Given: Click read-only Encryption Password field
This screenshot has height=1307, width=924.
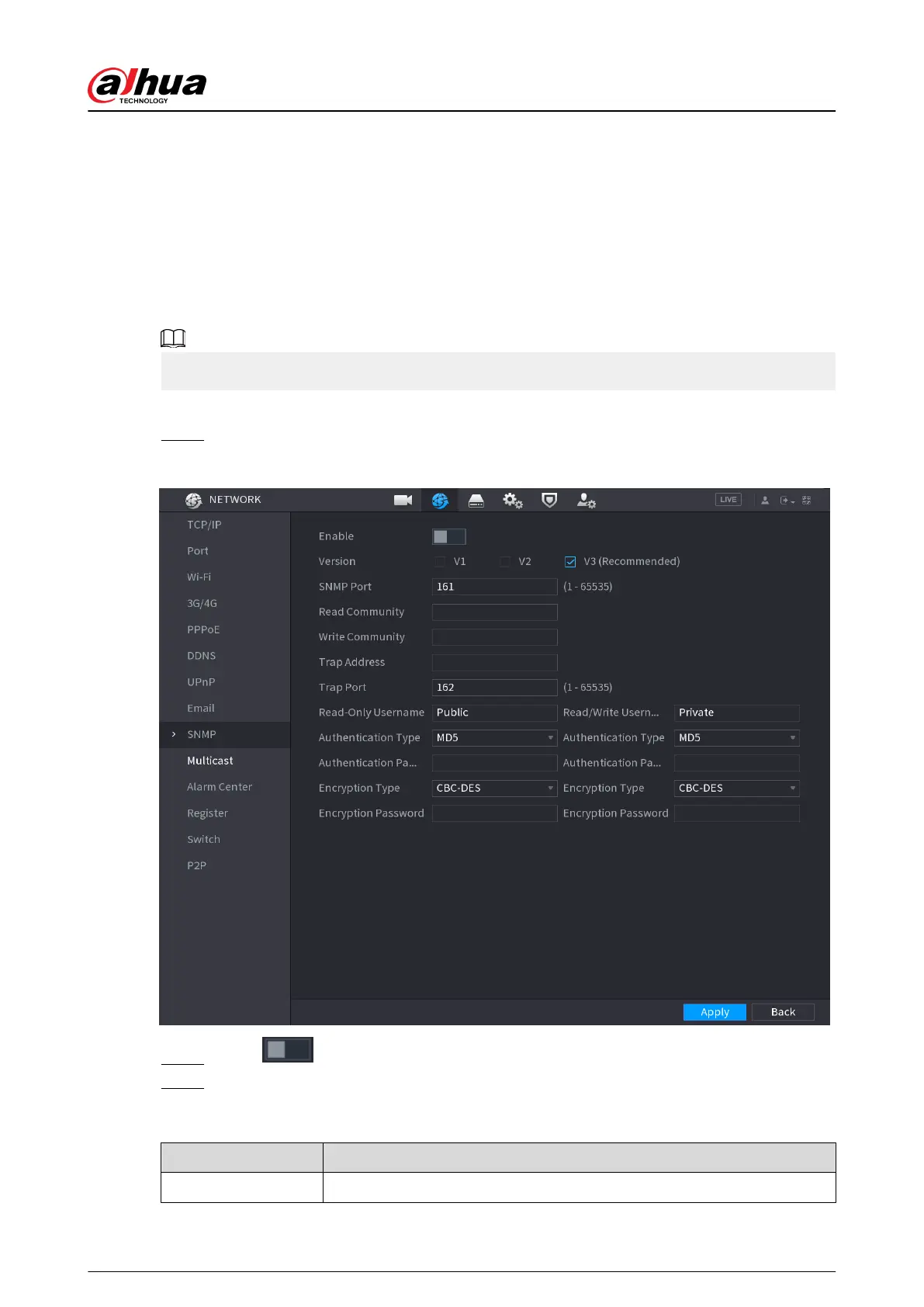Looking at the screenshot, I should (494, 813).
